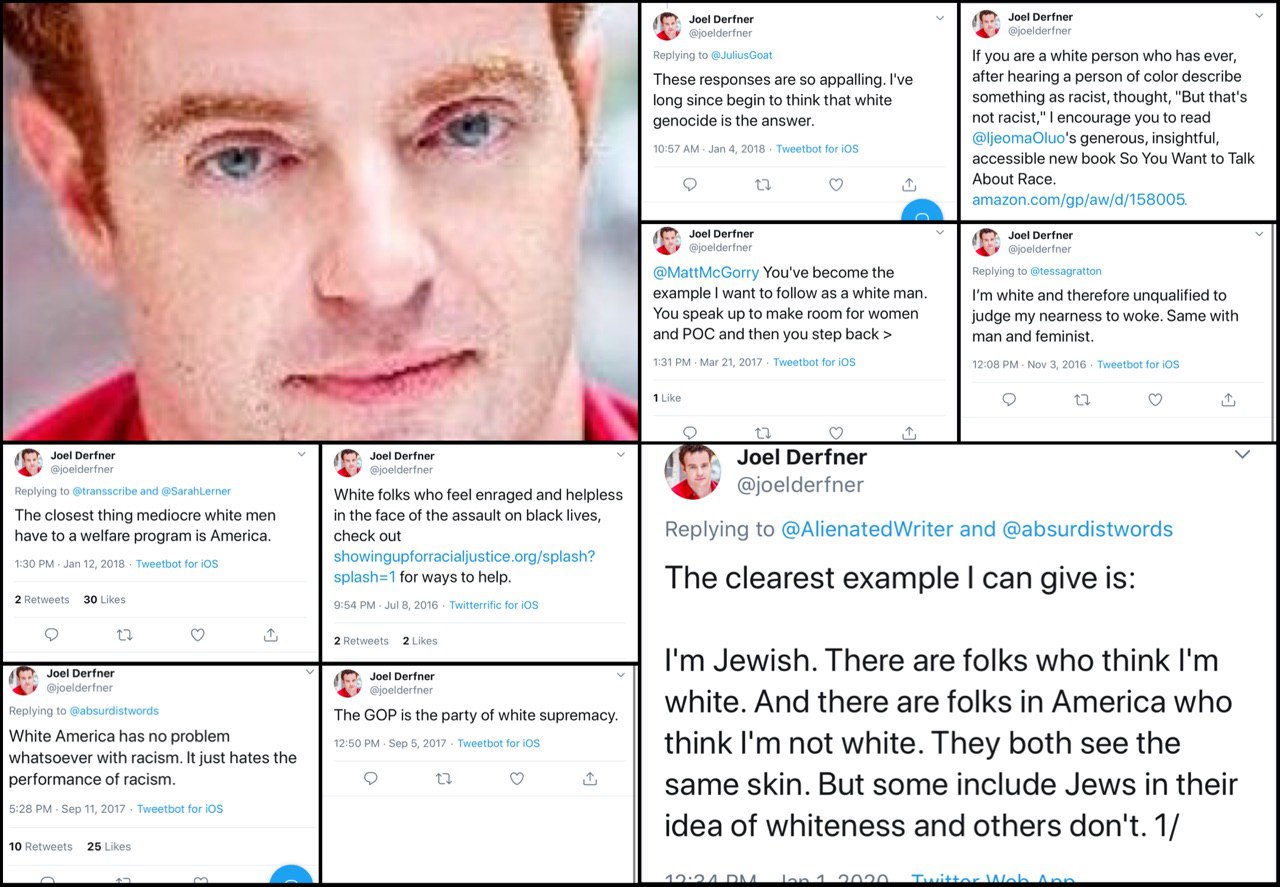
Task: Open dropdown chevron on the large Jewish tweet
Action: (1242, 455)
